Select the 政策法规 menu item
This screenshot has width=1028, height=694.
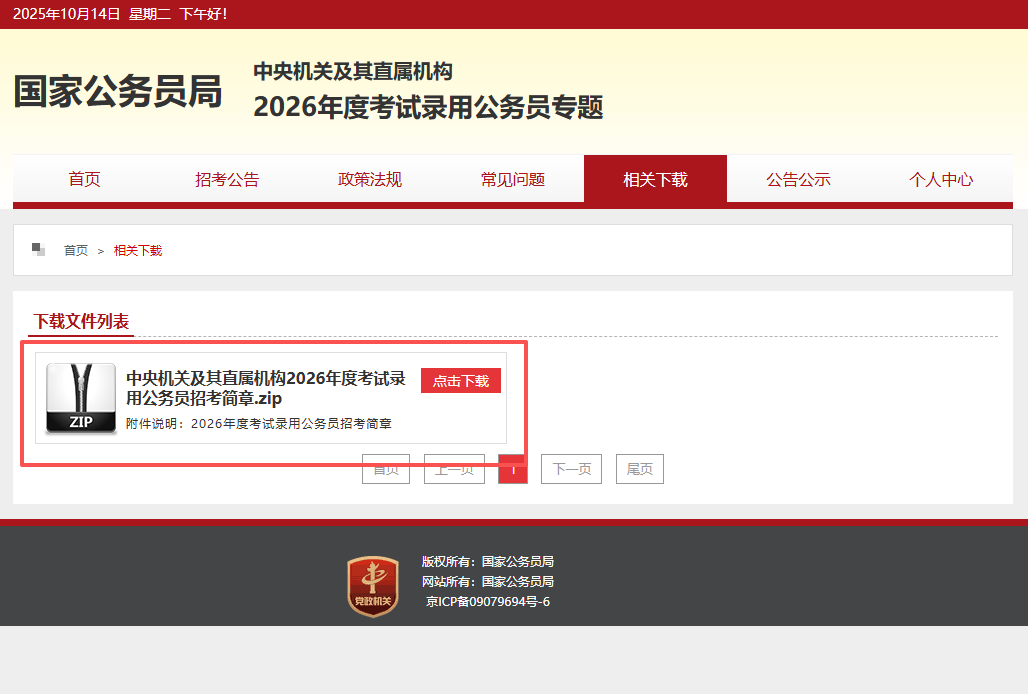tap(370, 180)
